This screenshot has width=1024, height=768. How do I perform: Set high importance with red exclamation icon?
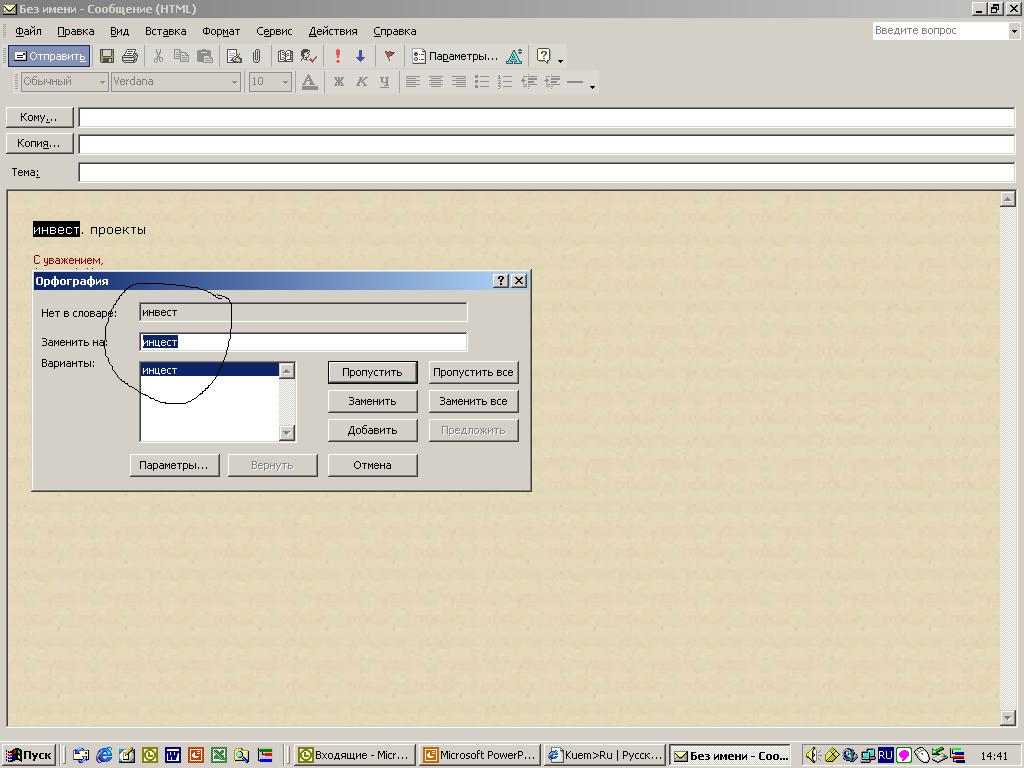pyautogui.click(x=338, y=57)
